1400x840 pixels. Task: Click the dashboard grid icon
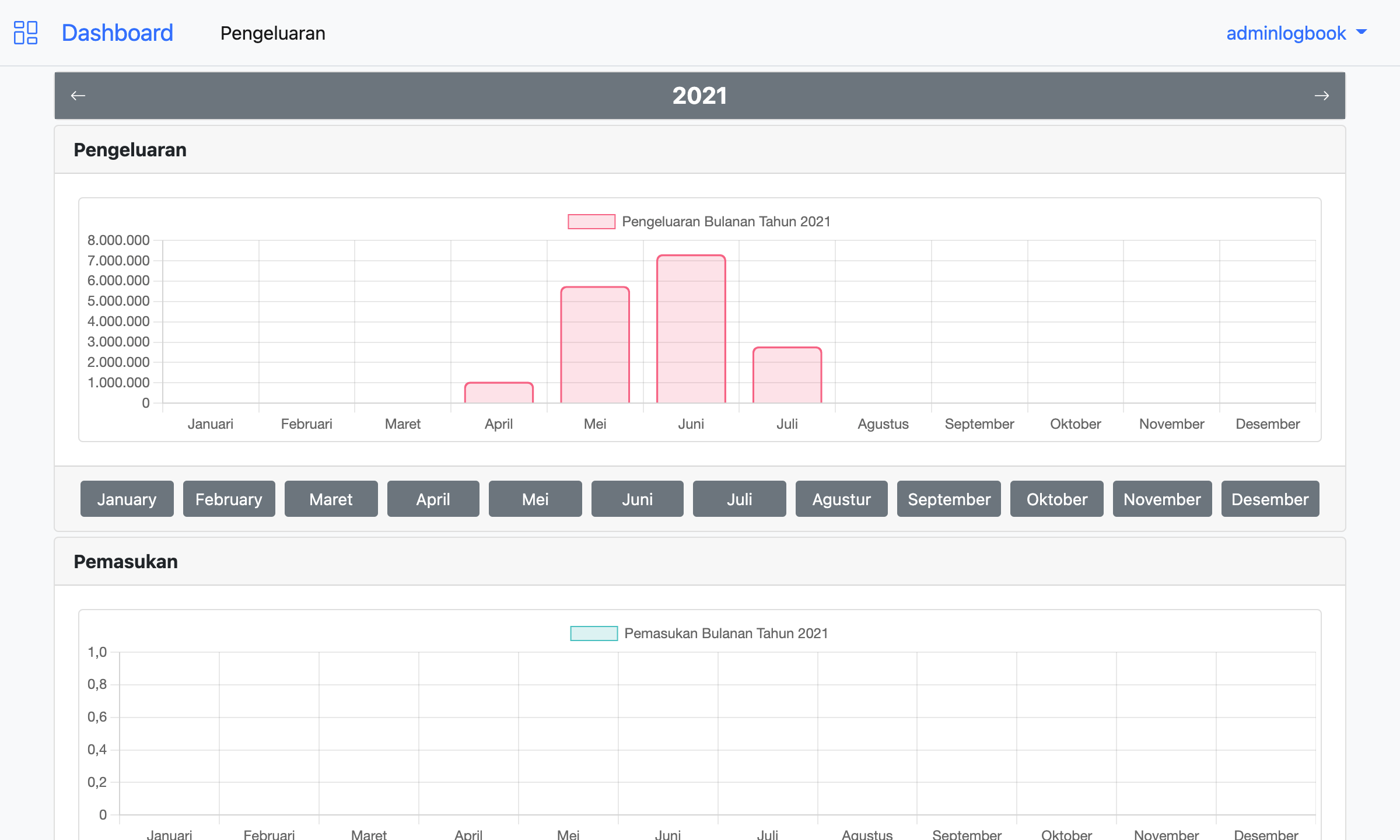coord(26,33)
